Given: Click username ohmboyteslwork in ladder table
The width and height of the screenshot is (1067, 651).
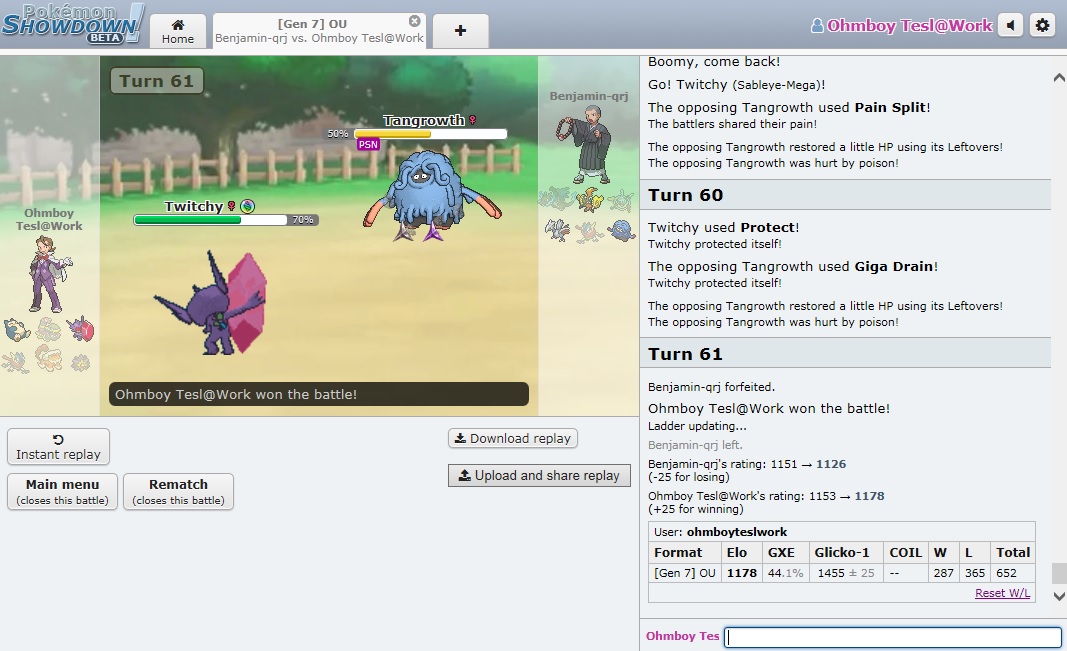Looking at the screenshot, I should click(x=736, y=532).
